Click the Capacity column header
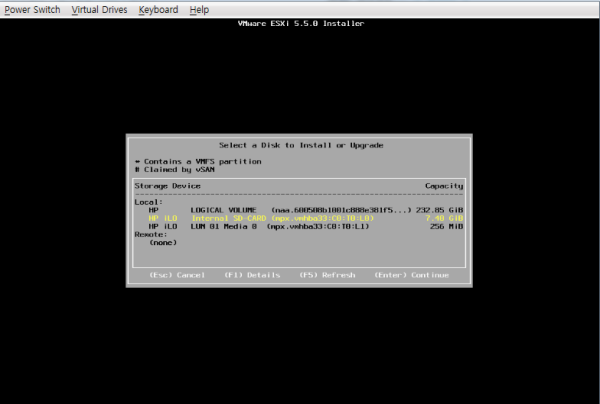 [x=444, y=186]
